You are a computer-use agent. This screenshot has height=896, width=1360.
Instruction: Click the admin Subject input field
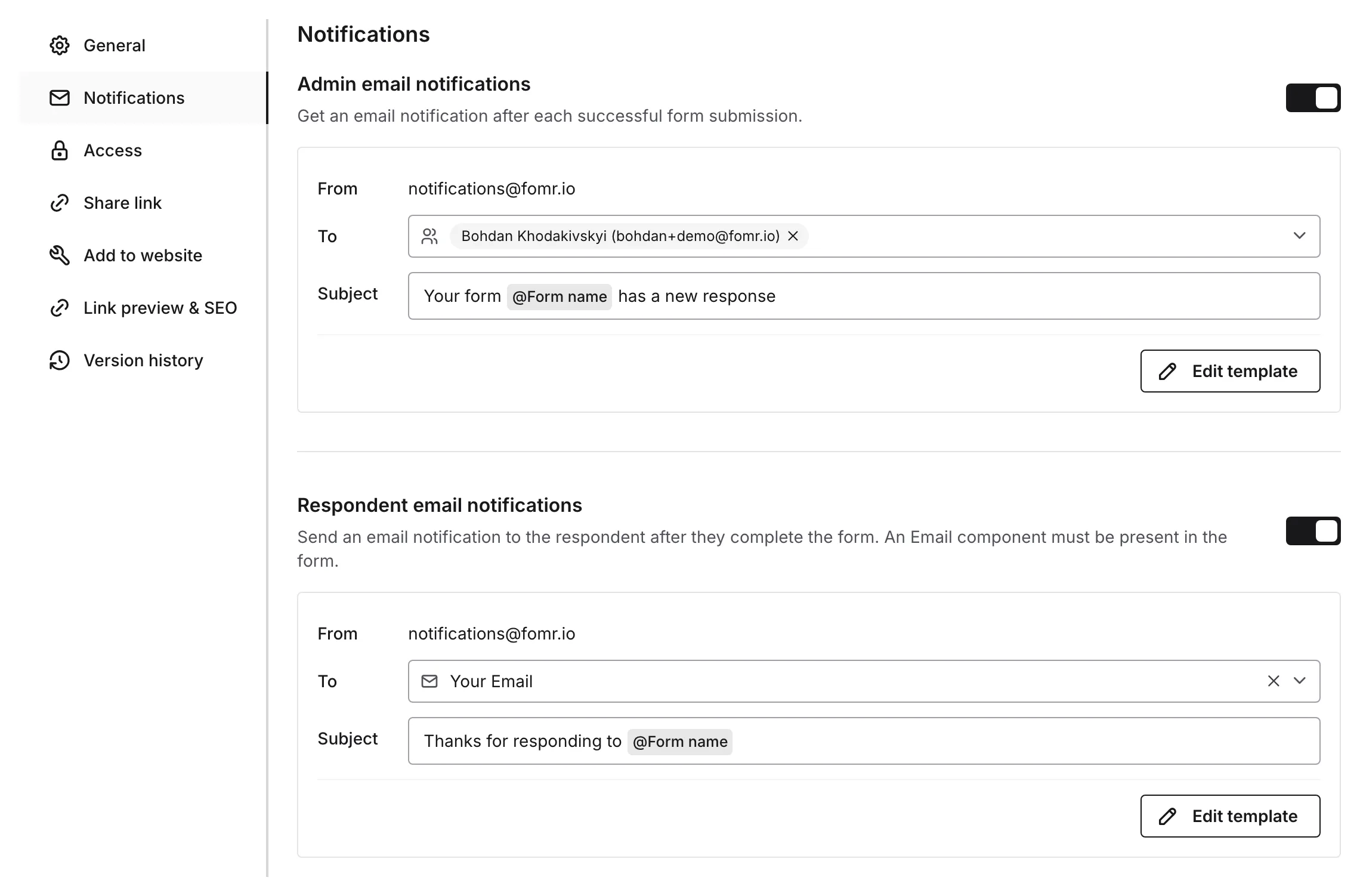(x=864, y=296)
